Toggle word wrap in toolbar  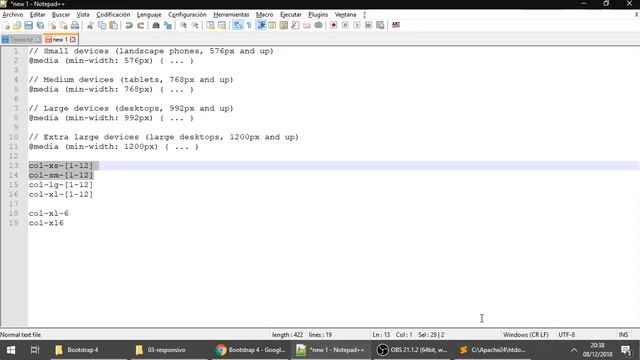click(238, 25)
